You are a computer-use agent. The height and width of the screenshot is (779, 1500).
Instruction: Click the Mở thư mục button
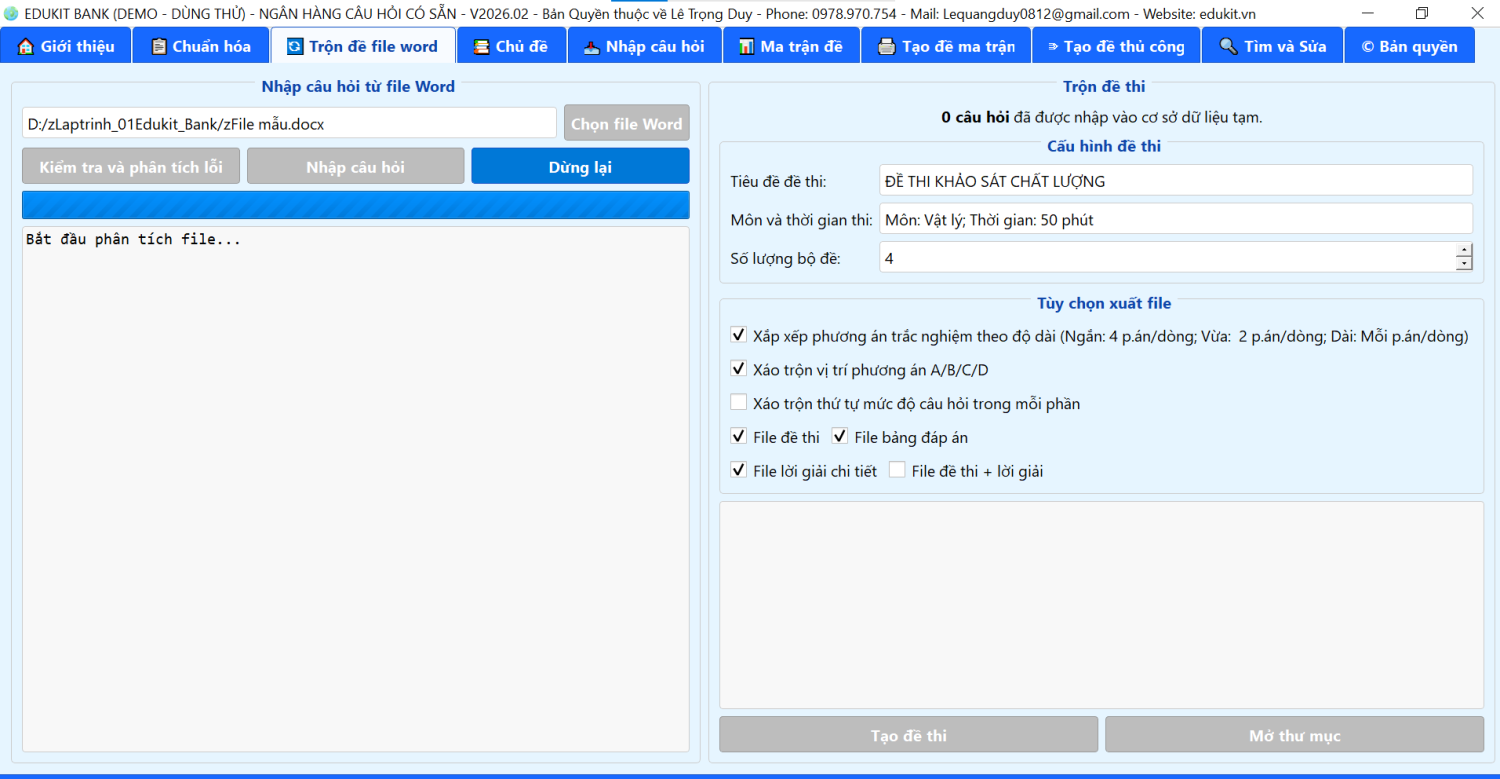(x=1294, y=735)
